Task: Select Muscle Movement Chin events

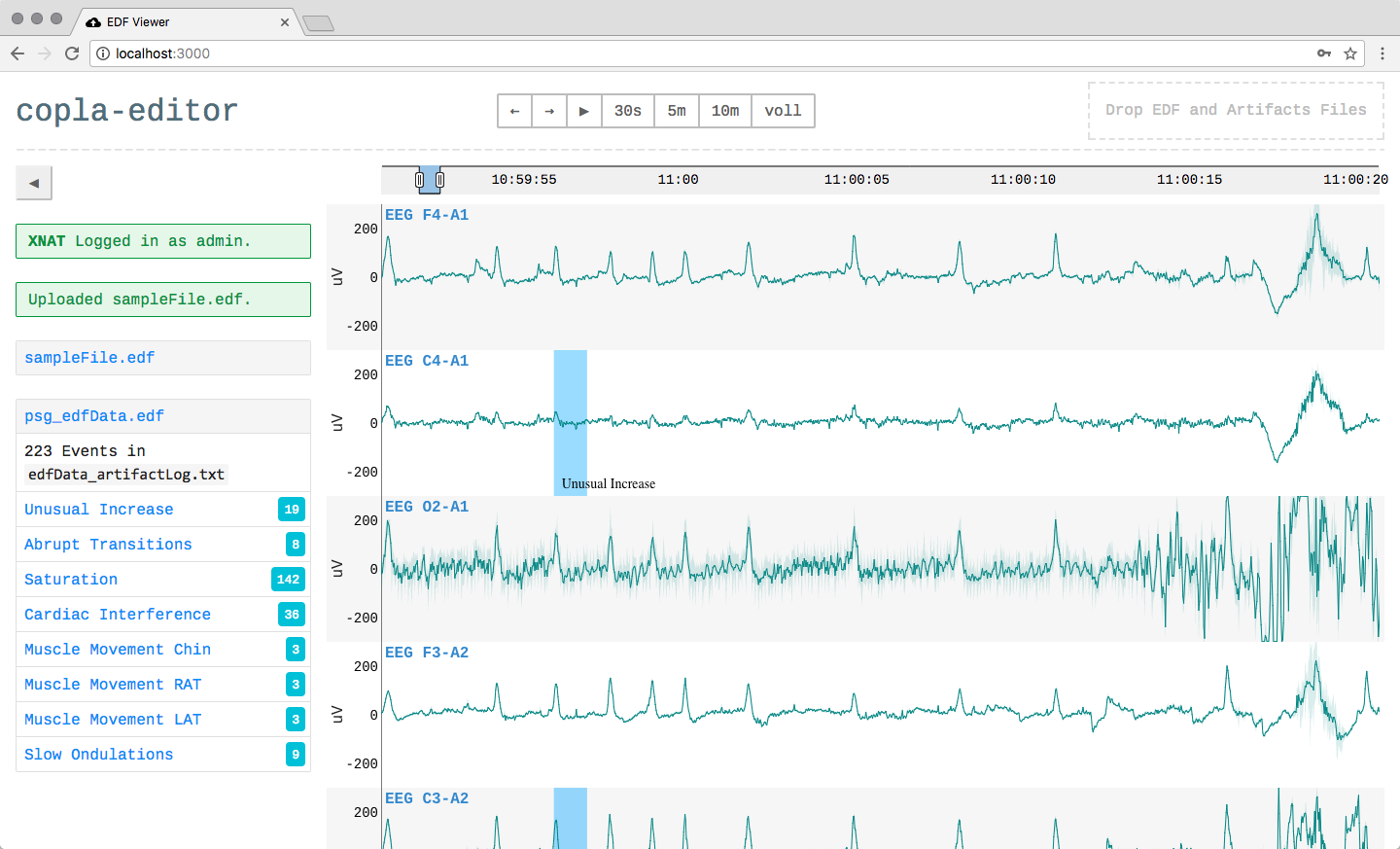Action: (163, 650)
